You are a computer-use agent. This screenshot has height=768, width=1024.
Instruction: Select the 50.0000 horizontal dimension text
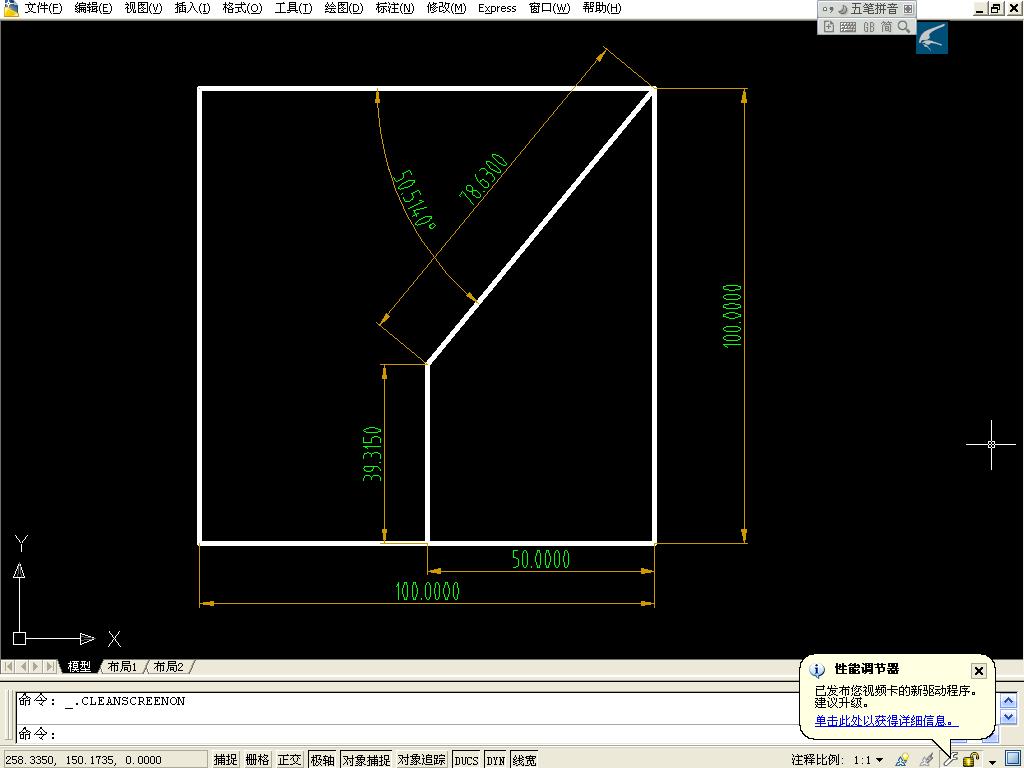coord(541,559)
